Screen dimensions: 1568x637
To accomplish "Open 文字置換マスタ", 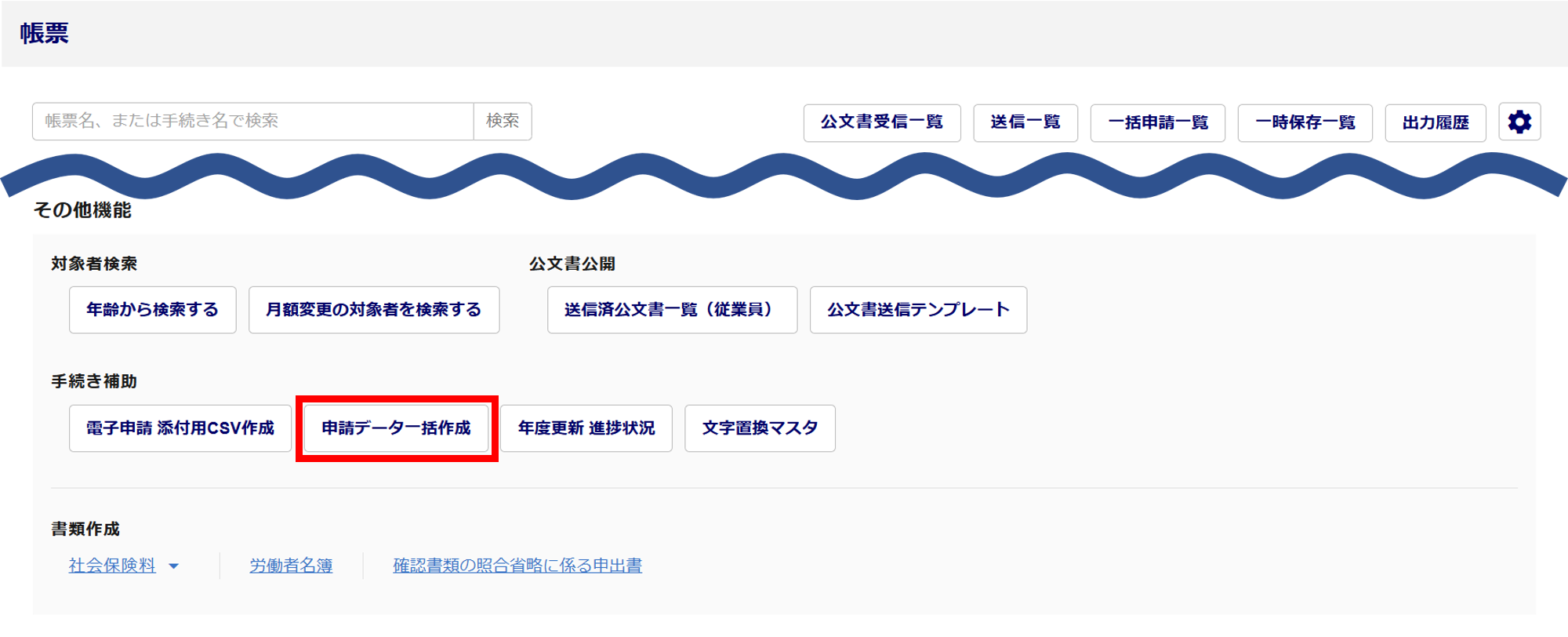I will point(760,428).
